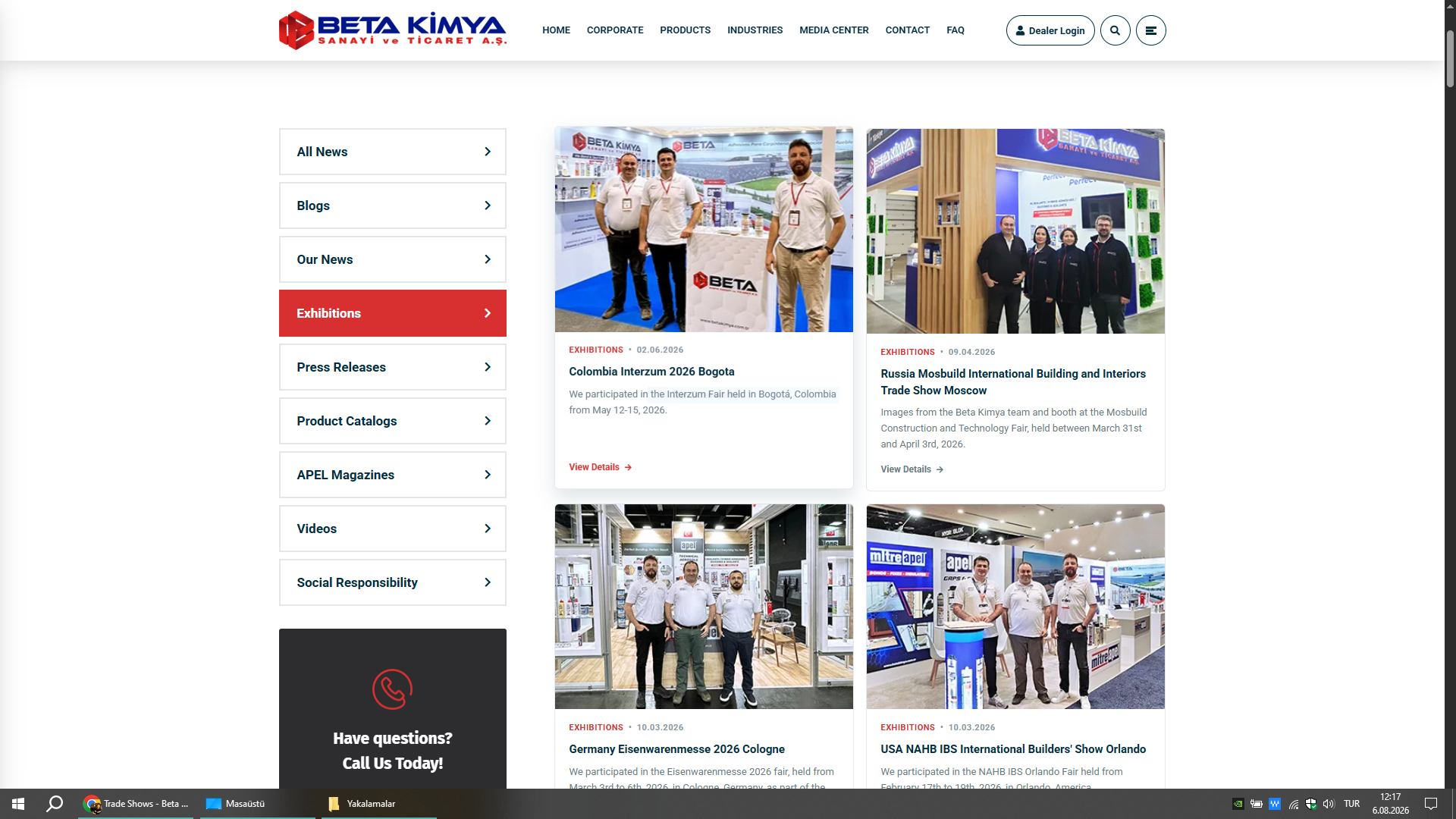Open the Russia Mosbuild Trade Show title
Image resolution: width=1456 pixels, height=819 pixels.
pos(1012,382)
